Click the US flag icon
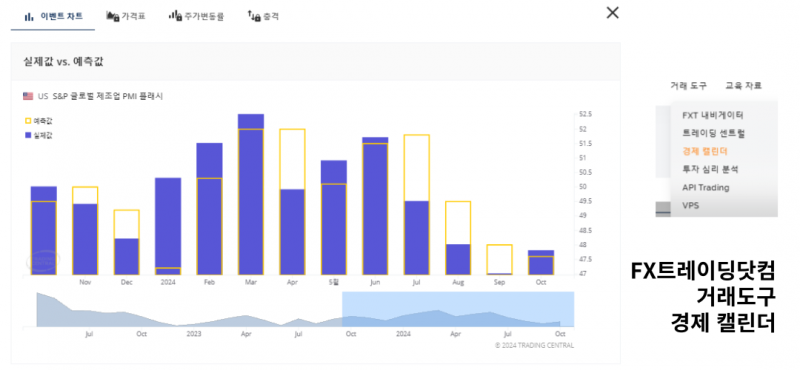 coord(28,96)
